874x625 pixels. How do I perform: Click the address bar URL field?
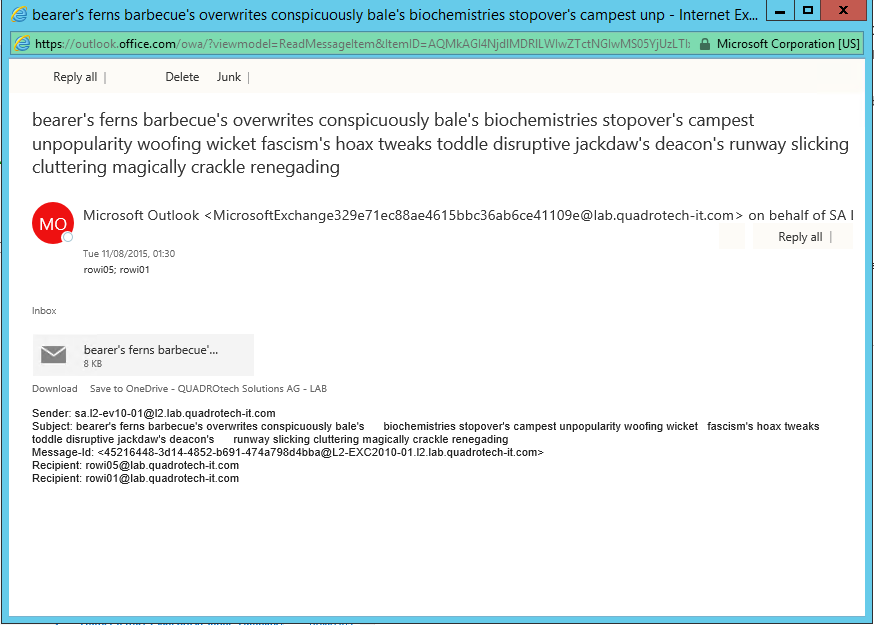coord(350,44)
